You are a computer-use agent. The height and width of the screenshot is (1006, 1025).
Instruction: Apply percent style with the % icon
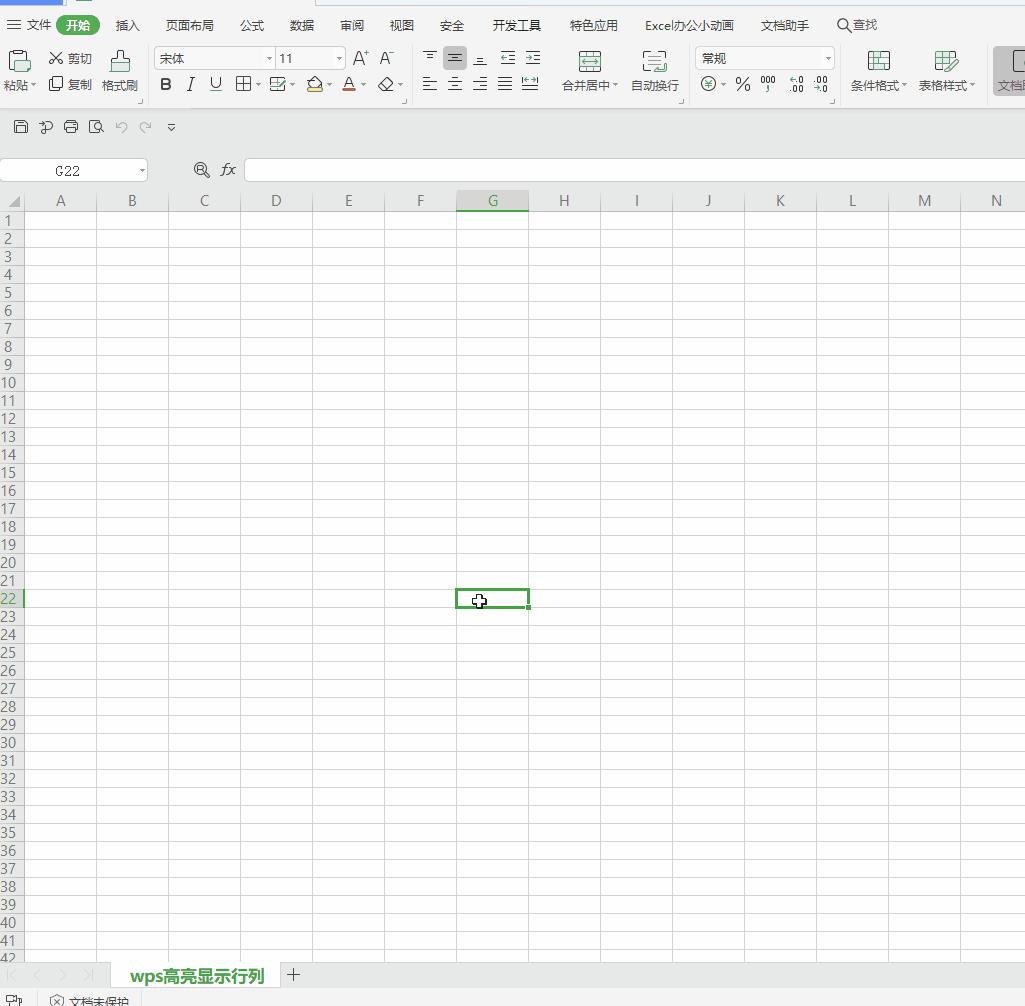click(x=743, y=85)
